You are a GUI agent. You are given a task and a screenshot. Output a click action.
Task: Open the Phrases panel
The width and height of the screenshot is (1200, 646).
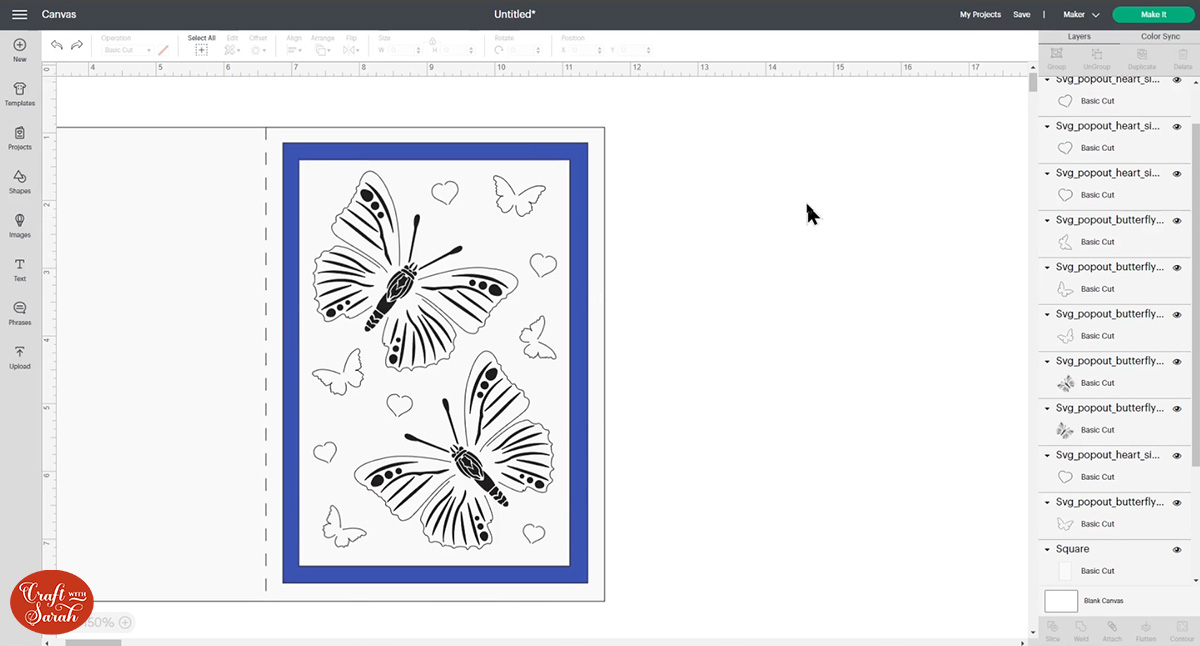pyautogui.click(x=19, y=313)
